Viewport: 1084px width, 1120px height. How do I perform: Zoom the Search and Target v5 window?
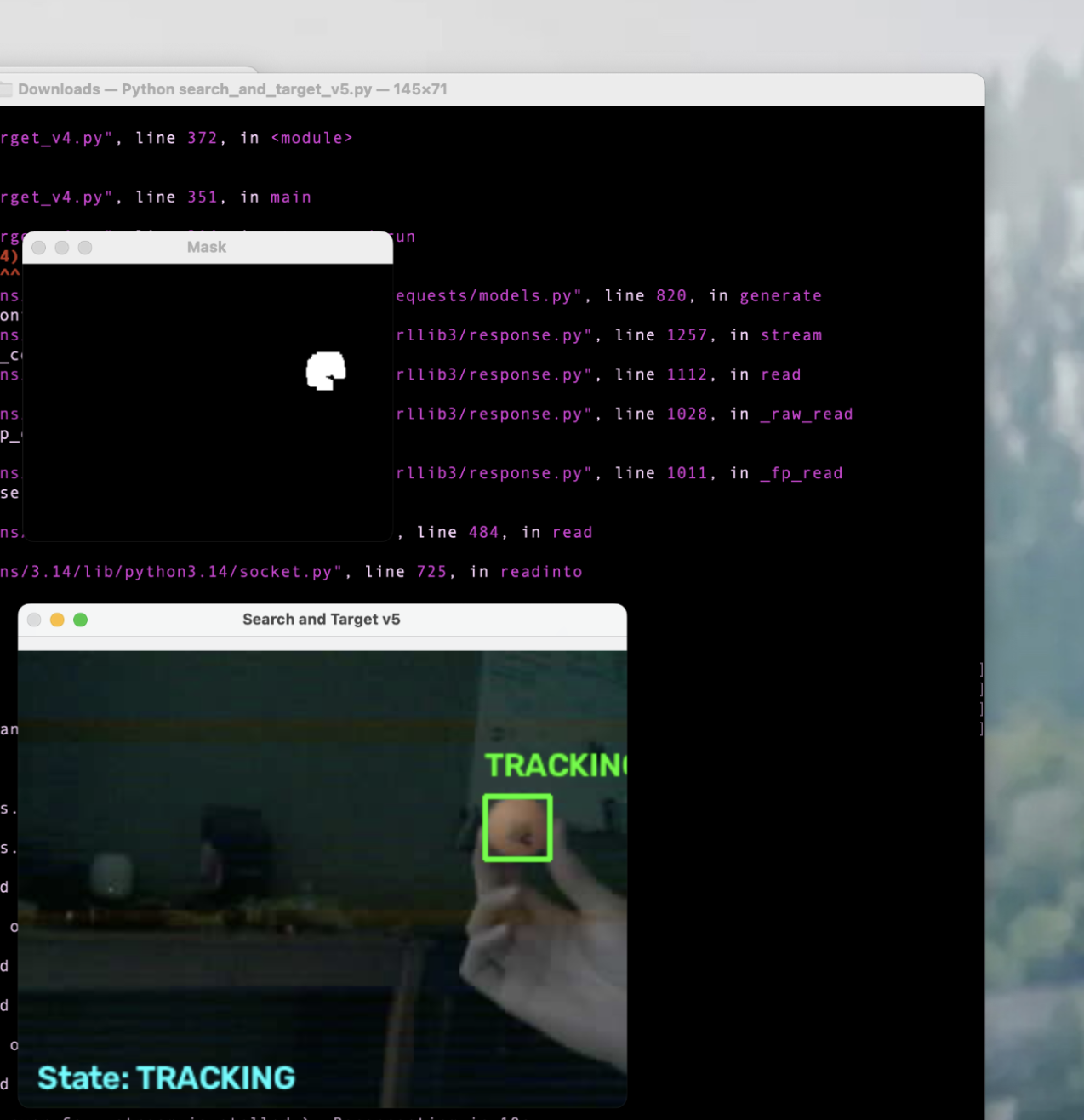[x=81, y=620]
